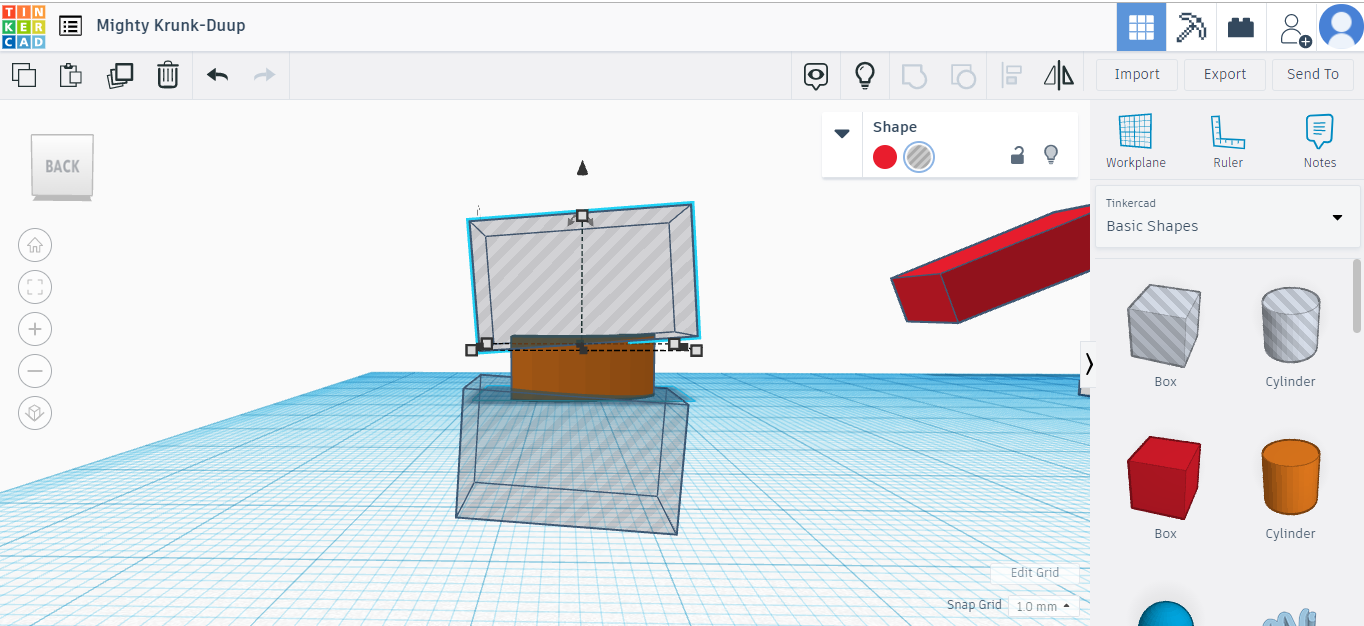Pick the orange Cylinder shape

(1290, 477)
